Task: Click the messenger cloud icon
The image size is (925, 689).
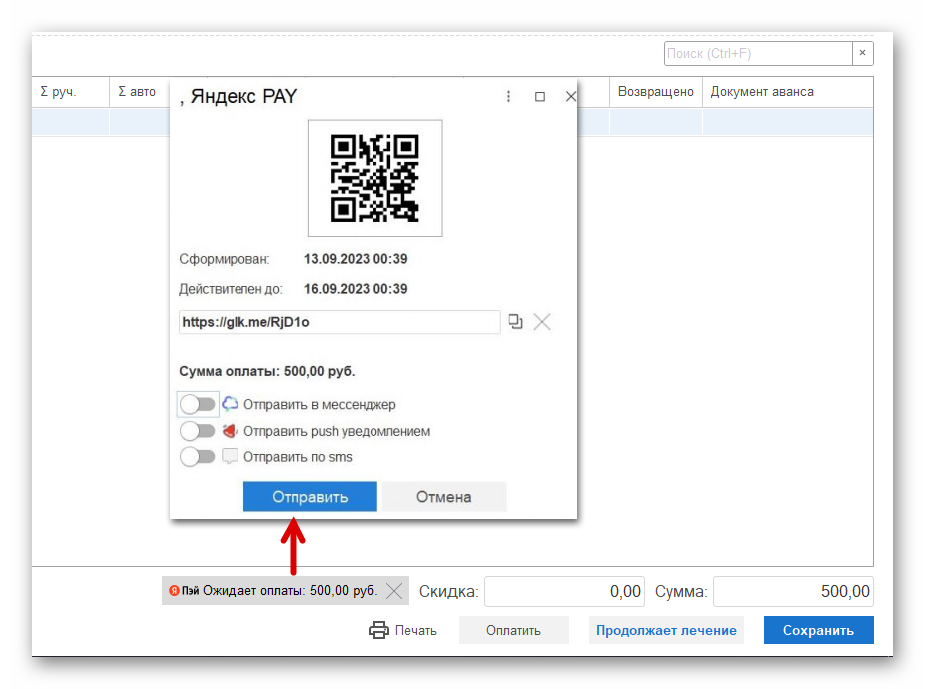Action: coord(230,404)
